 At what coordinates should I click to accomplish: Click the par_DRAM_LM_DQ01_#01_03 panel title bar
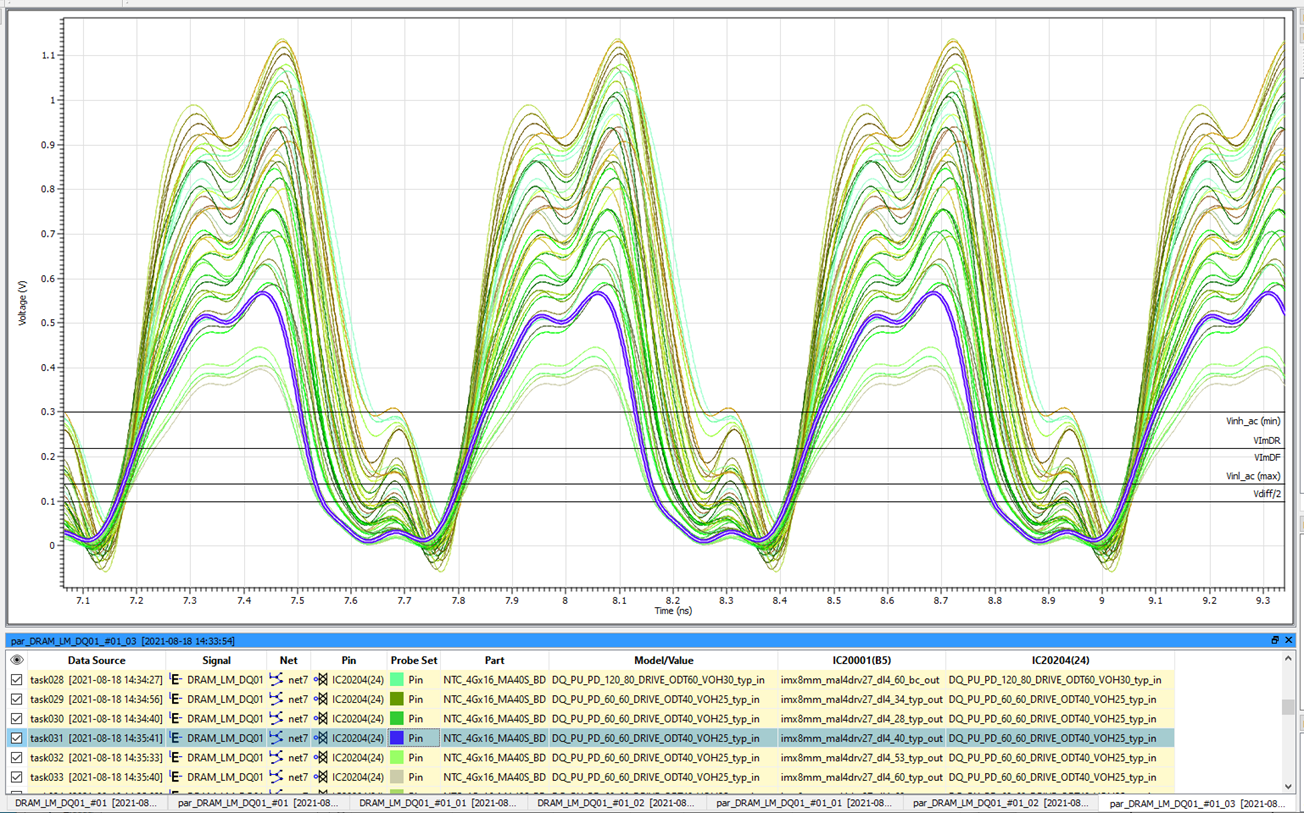click(120, 640)
